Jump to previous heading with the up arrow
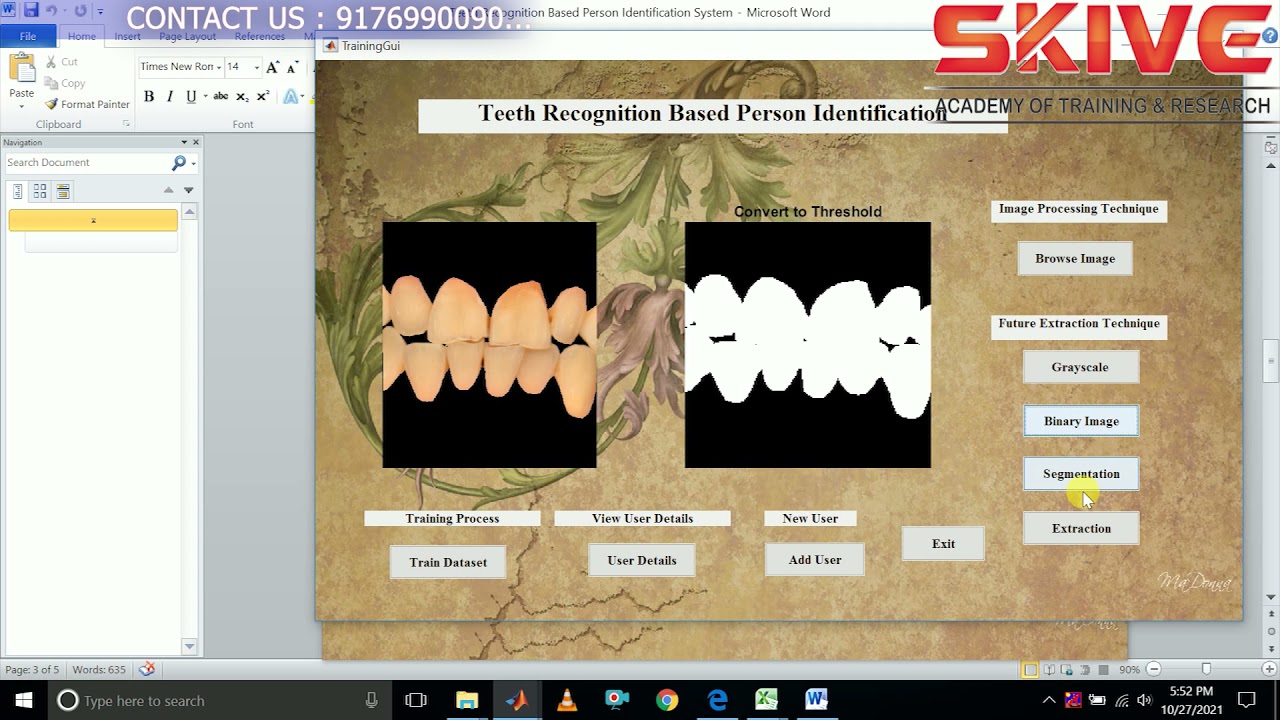The width and height of the screenshot is (1280, 720). coord(168,190)
